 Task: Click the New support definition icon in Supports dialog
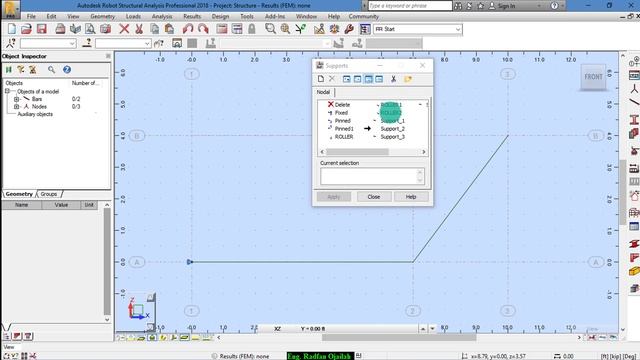[321, 79]
